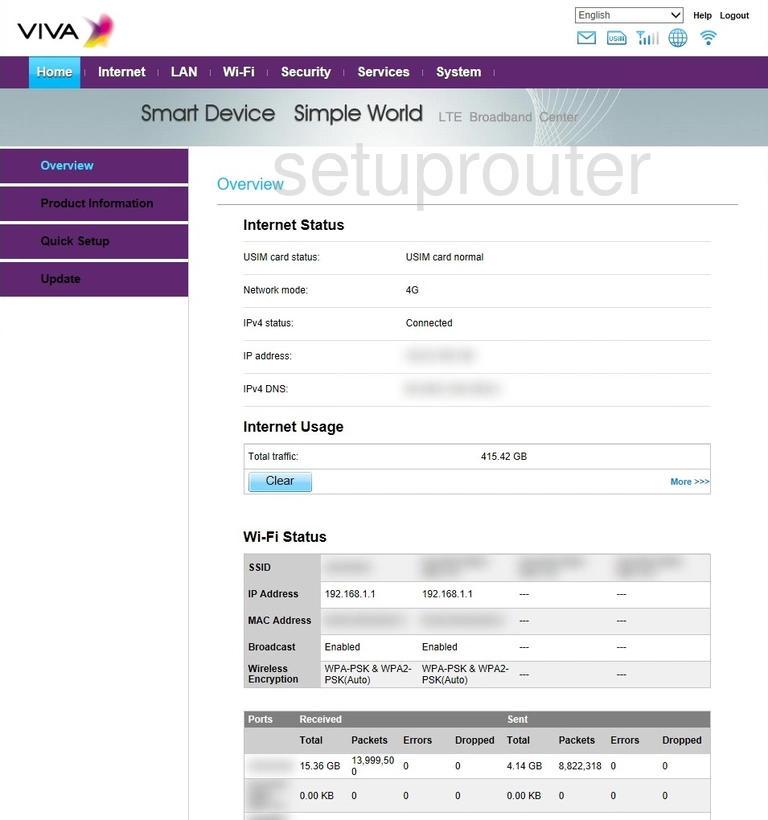
Task: Select the System menu
Action: pyautogui.click(x=458, y=72)
